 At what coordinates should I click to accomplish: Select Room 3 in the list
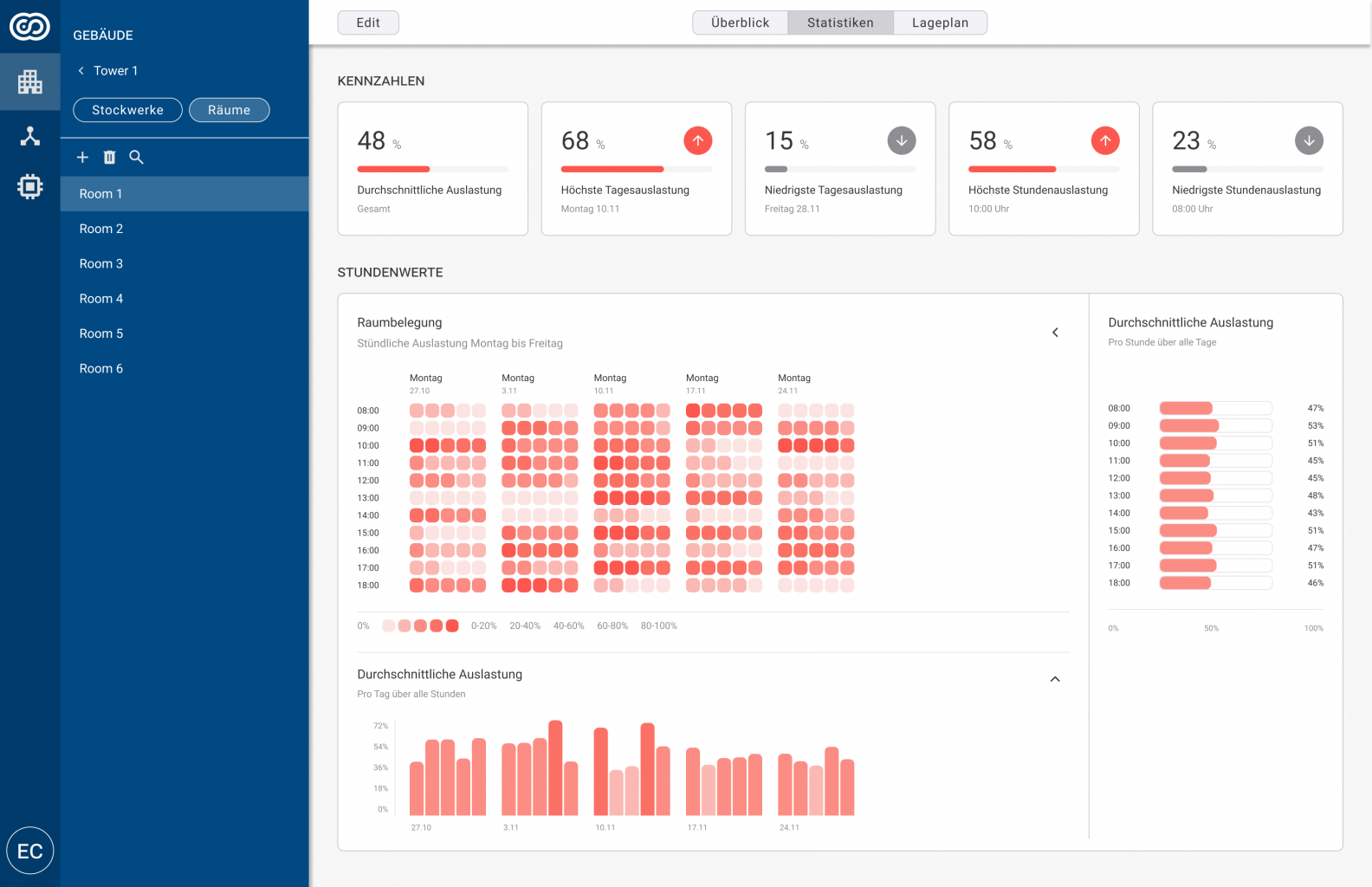101,263
